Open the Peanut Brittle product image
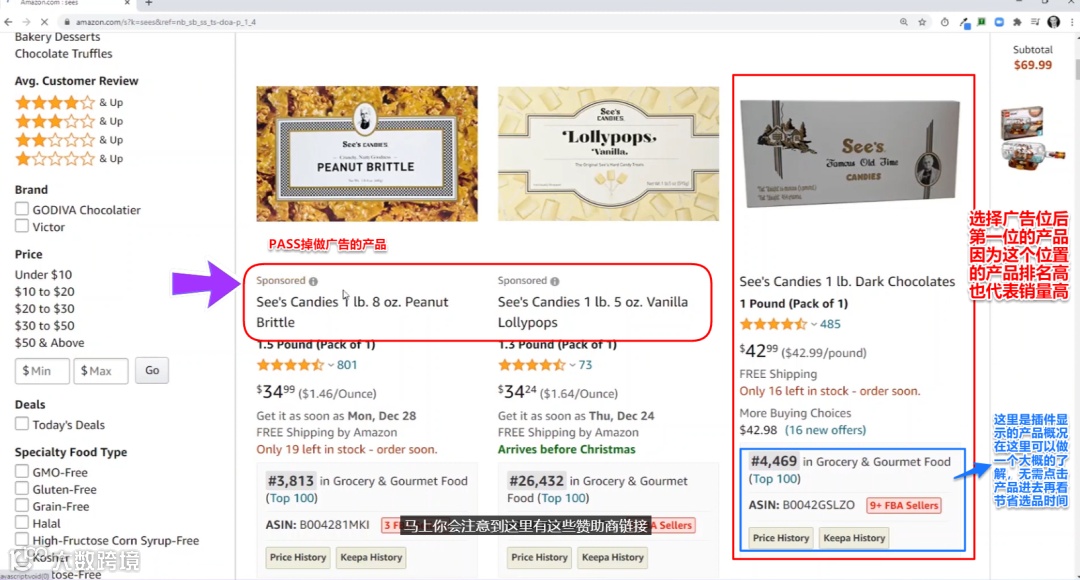 367,154
